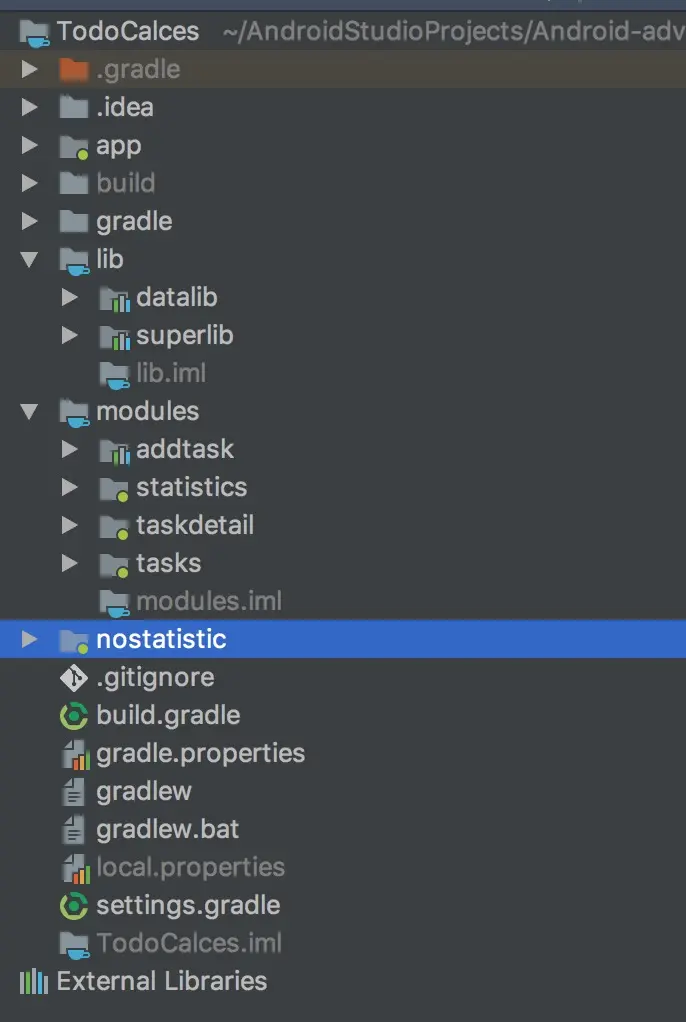Select the taskdetail module
This screenshot has height=1022, width=686.
pos(194,525)
